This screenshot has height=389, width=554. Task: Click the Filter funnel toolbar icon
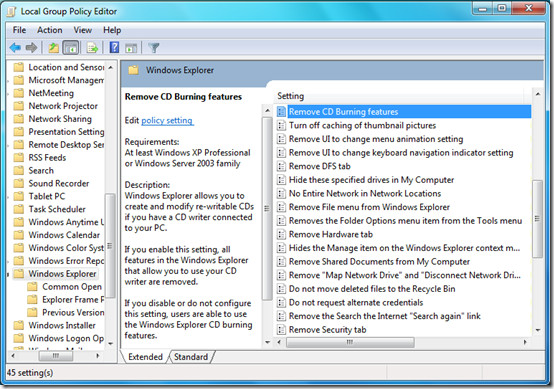coord(154,48)
